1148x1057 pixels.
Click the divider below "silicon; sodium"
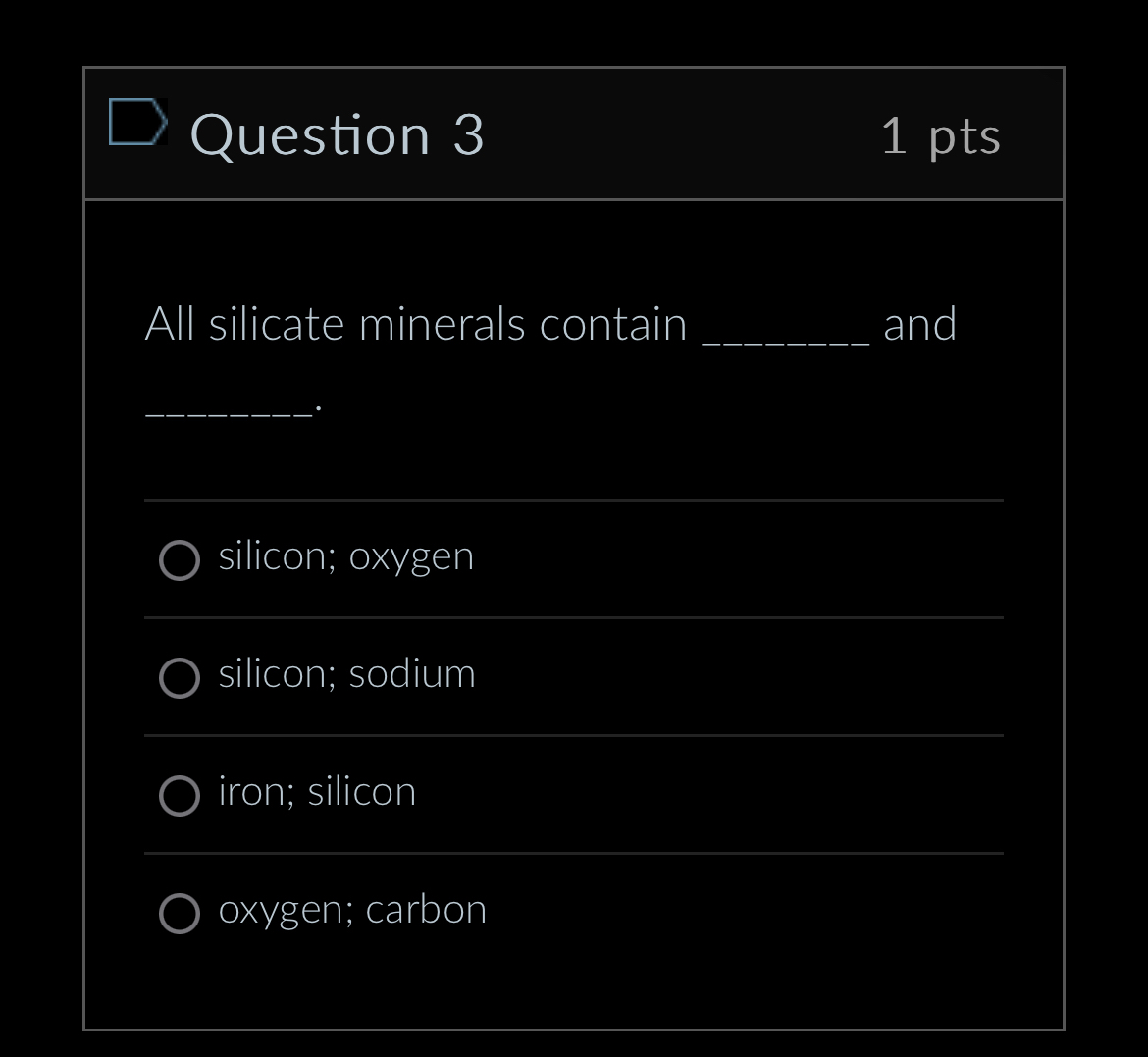coord(574,735)
